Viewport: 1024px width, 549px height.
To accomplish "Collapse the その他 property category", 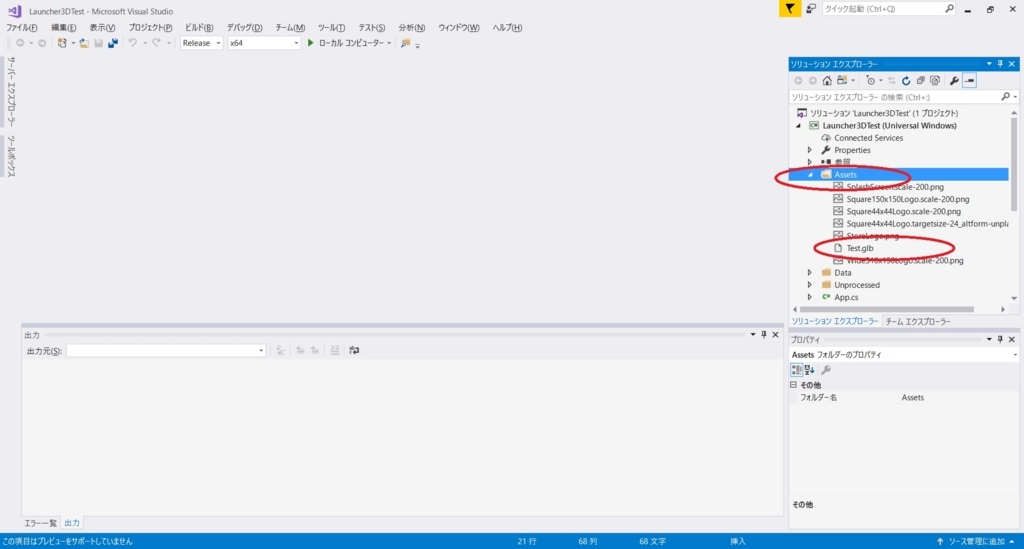I will (x=793, y=385).
